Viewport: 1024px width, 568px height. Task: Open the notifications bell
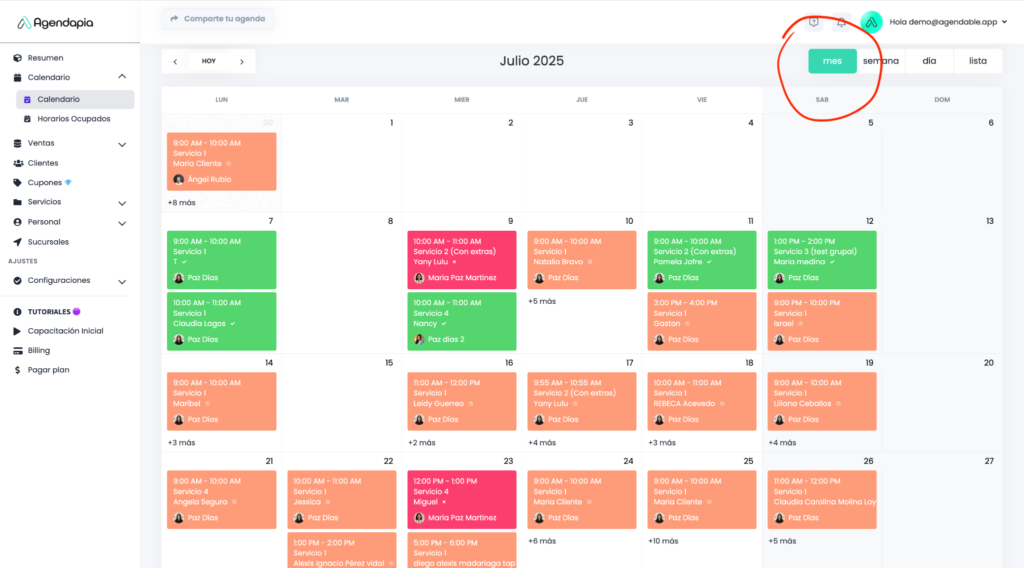[x=842, y=22]
